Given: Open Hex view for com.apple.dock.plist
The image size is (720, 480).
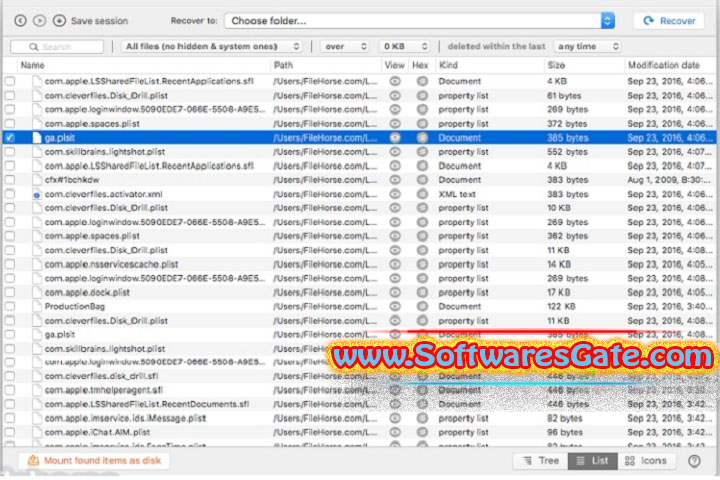Looking at the screenshot, I should click(x=422, y=292).
